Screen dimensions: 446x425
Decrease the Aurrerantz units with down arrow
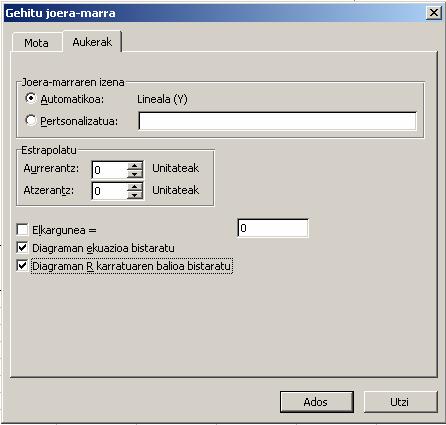[135, 174]
